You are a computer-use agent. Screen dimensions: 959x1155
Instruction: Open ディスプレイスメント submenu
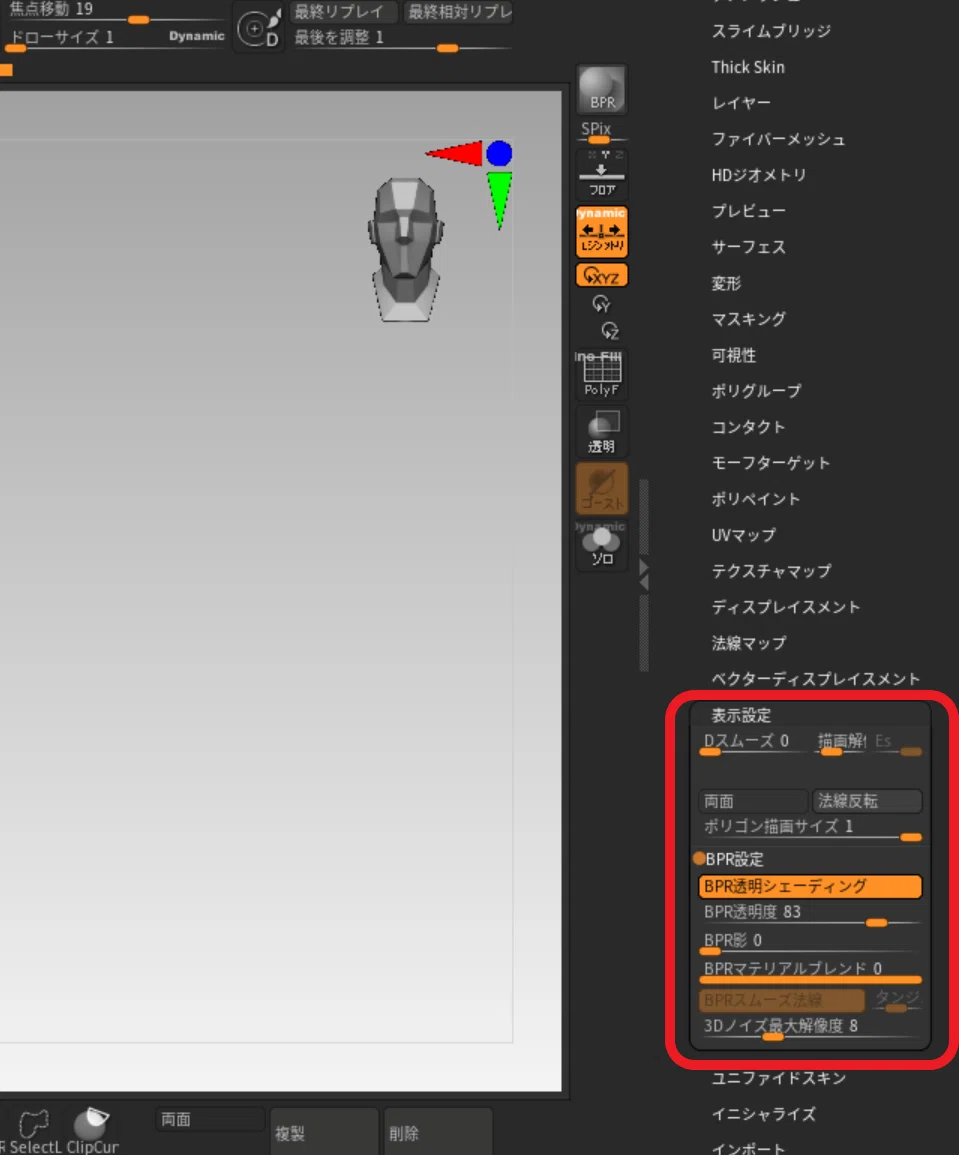click(785, 608)
